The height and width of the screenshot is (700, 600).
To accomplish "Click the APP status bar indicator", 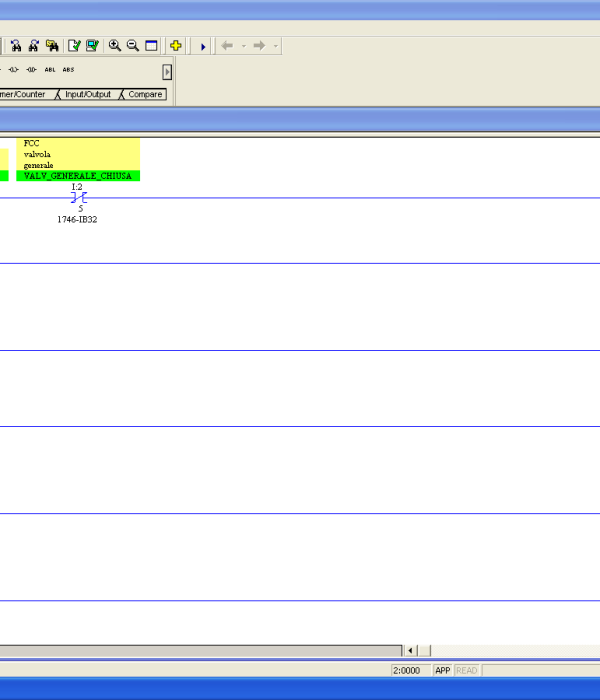I will click(442, 670).
